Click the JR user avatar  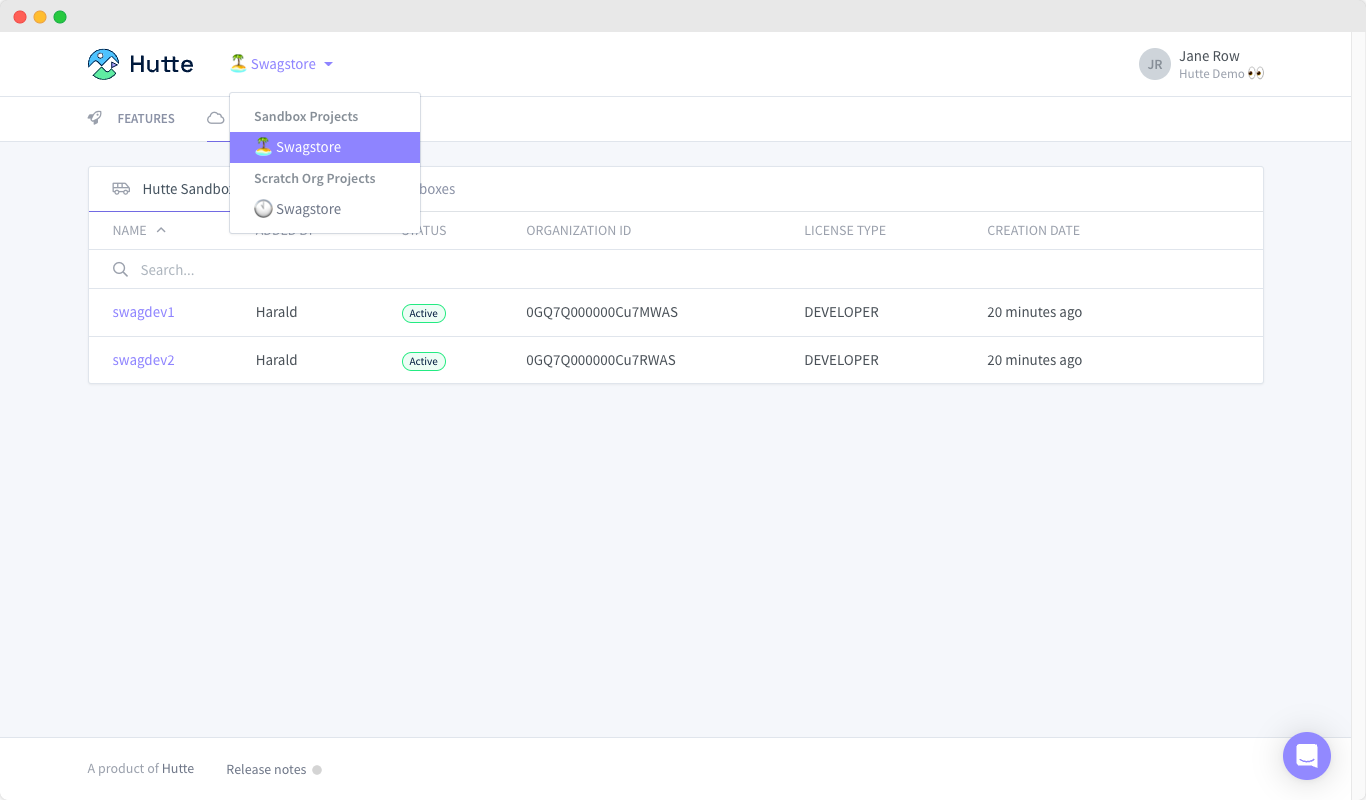point(1155,64)
